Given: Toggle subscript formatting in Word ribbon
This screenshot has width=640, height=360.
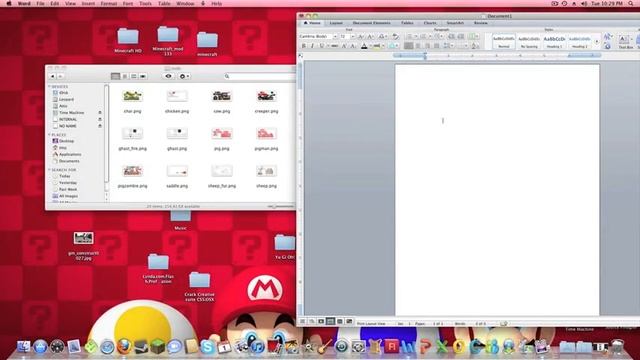Looking at the screenshot, I should point(353,46).
